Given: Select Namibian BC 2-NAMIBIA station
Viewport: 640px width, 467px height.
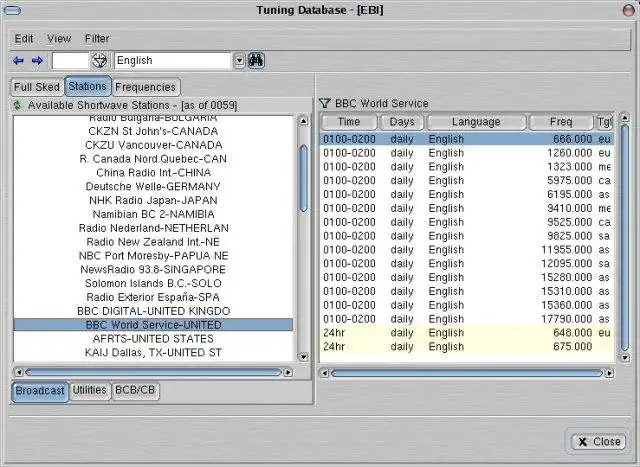Looking at the screenshot, I should 153,215.
